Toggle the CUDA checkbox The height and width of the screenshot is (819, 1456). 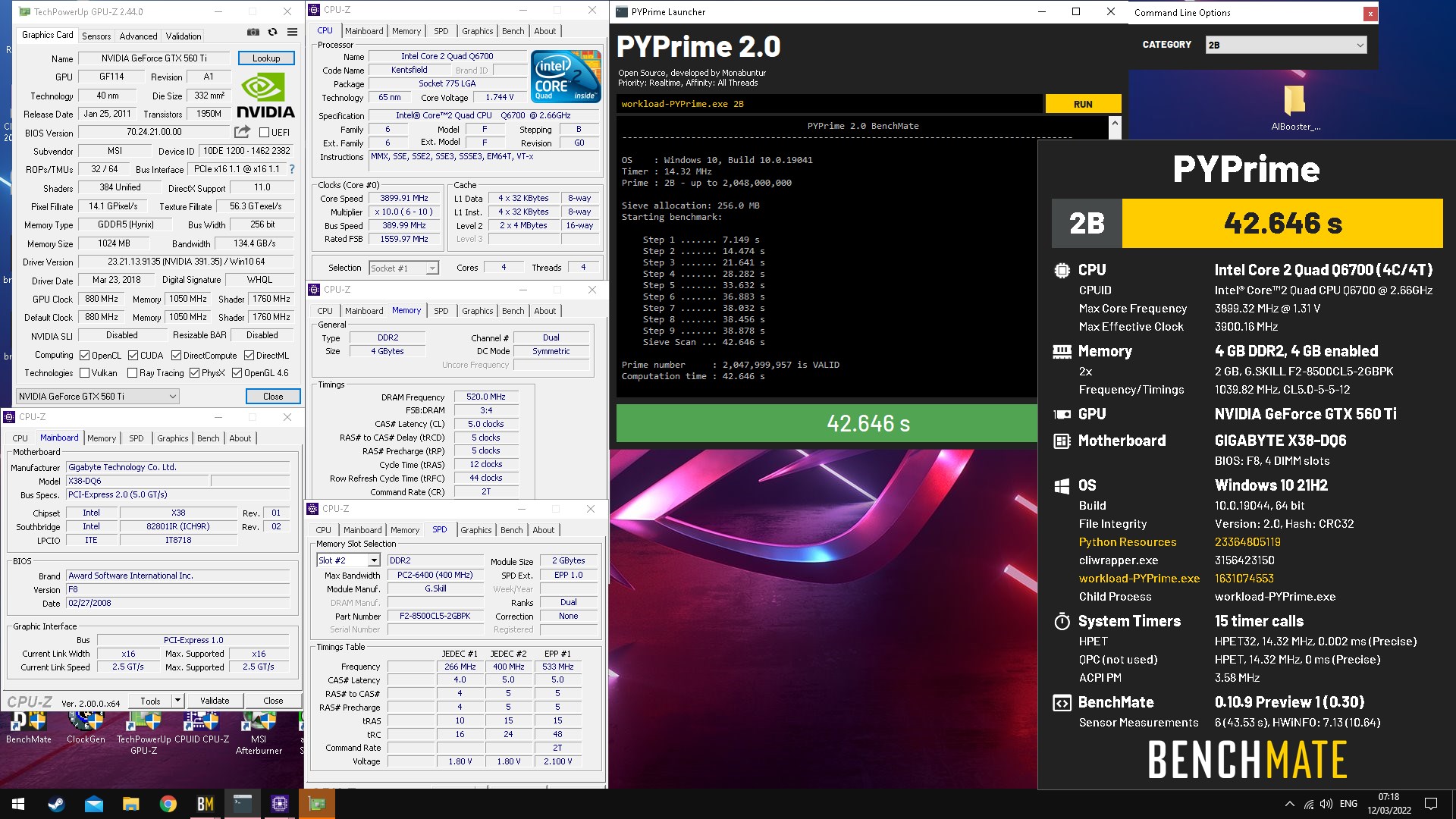(133, 355)
